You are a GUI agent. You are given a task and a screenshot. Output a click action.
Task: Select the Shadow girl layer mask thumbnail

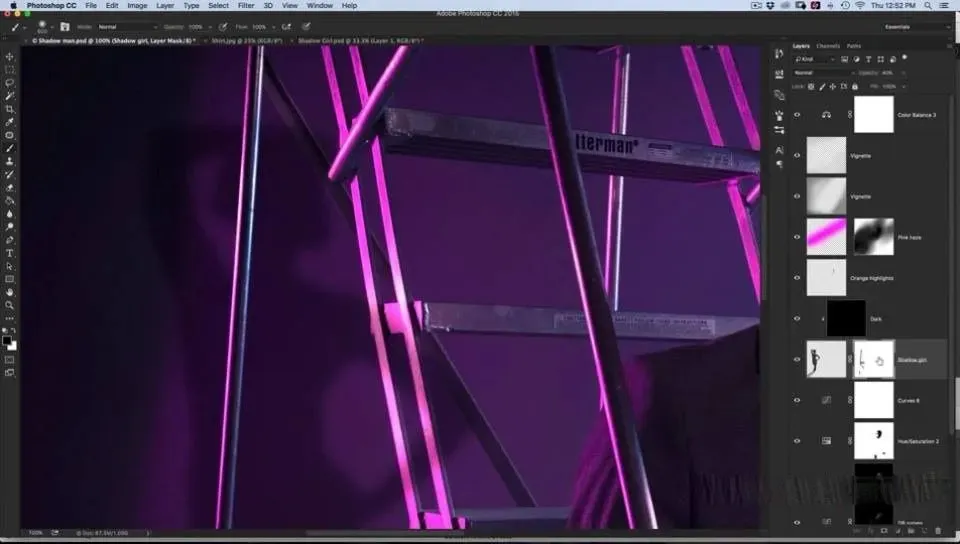point(873,360)
